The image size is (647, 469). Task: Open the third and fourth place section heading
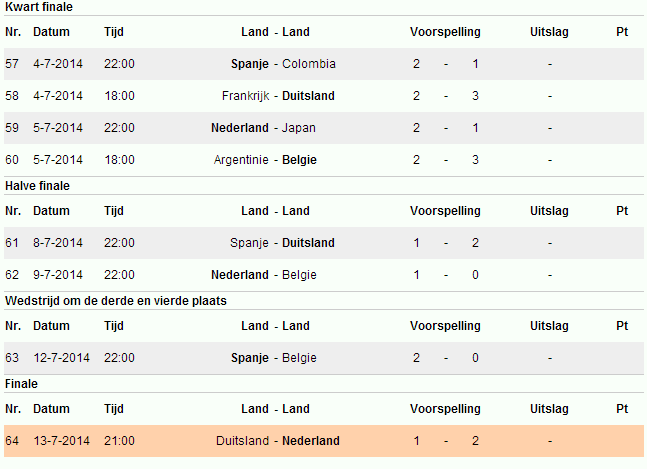116,301
